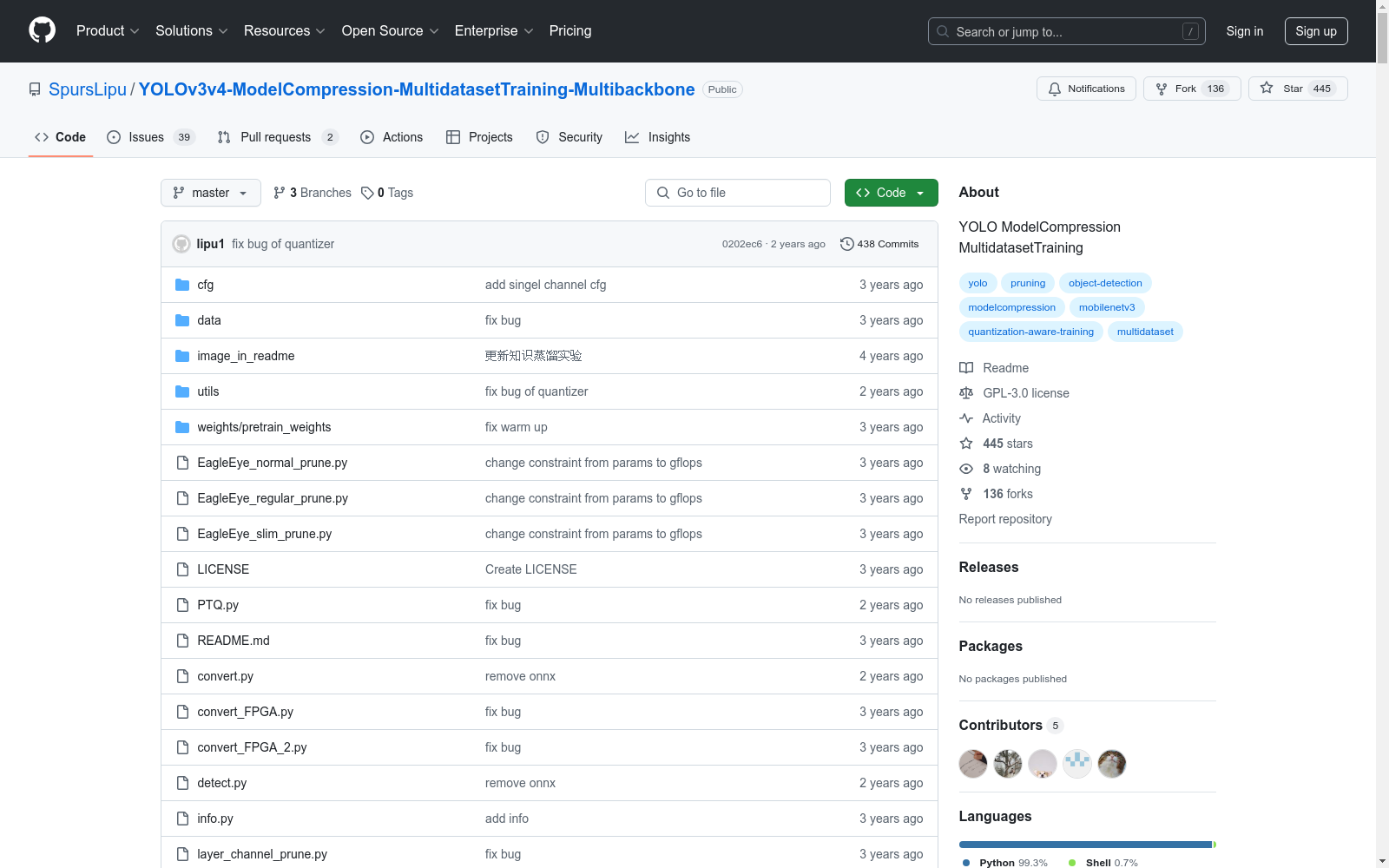
Task: Select the quantization-aware-training topic tag
Action: 1030,332
